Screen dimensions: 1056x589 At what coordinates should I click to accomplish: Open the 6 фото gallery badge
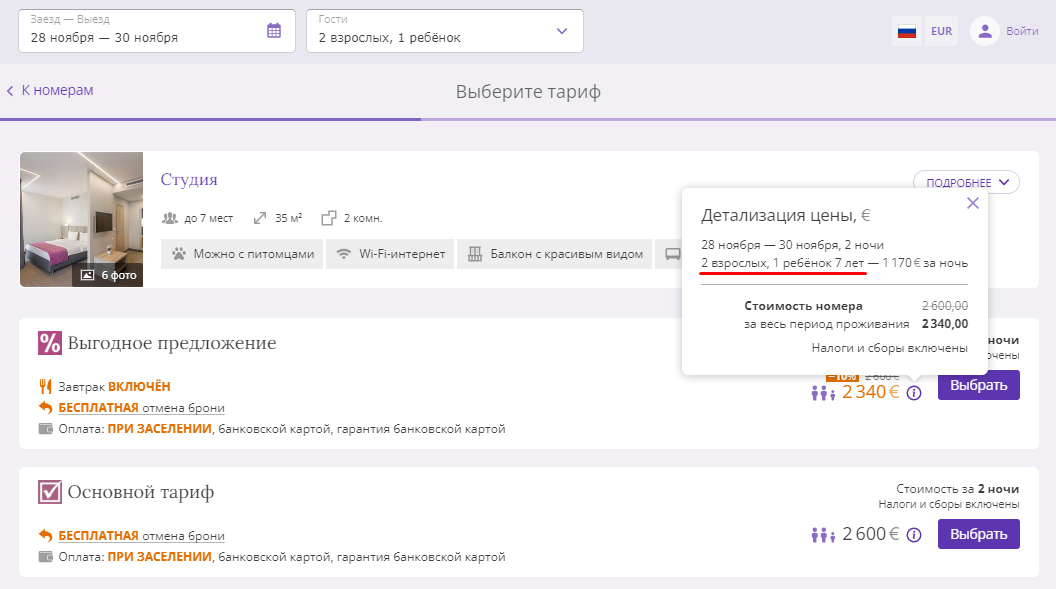tap(108, 275)
